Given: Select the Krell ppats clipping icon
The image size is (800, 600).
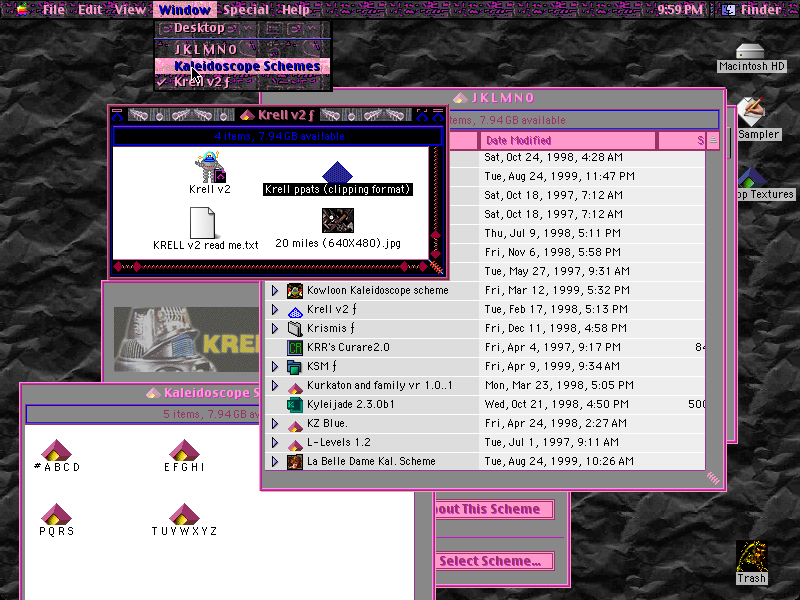Looking at the screenshot, I should click(337, 172).
